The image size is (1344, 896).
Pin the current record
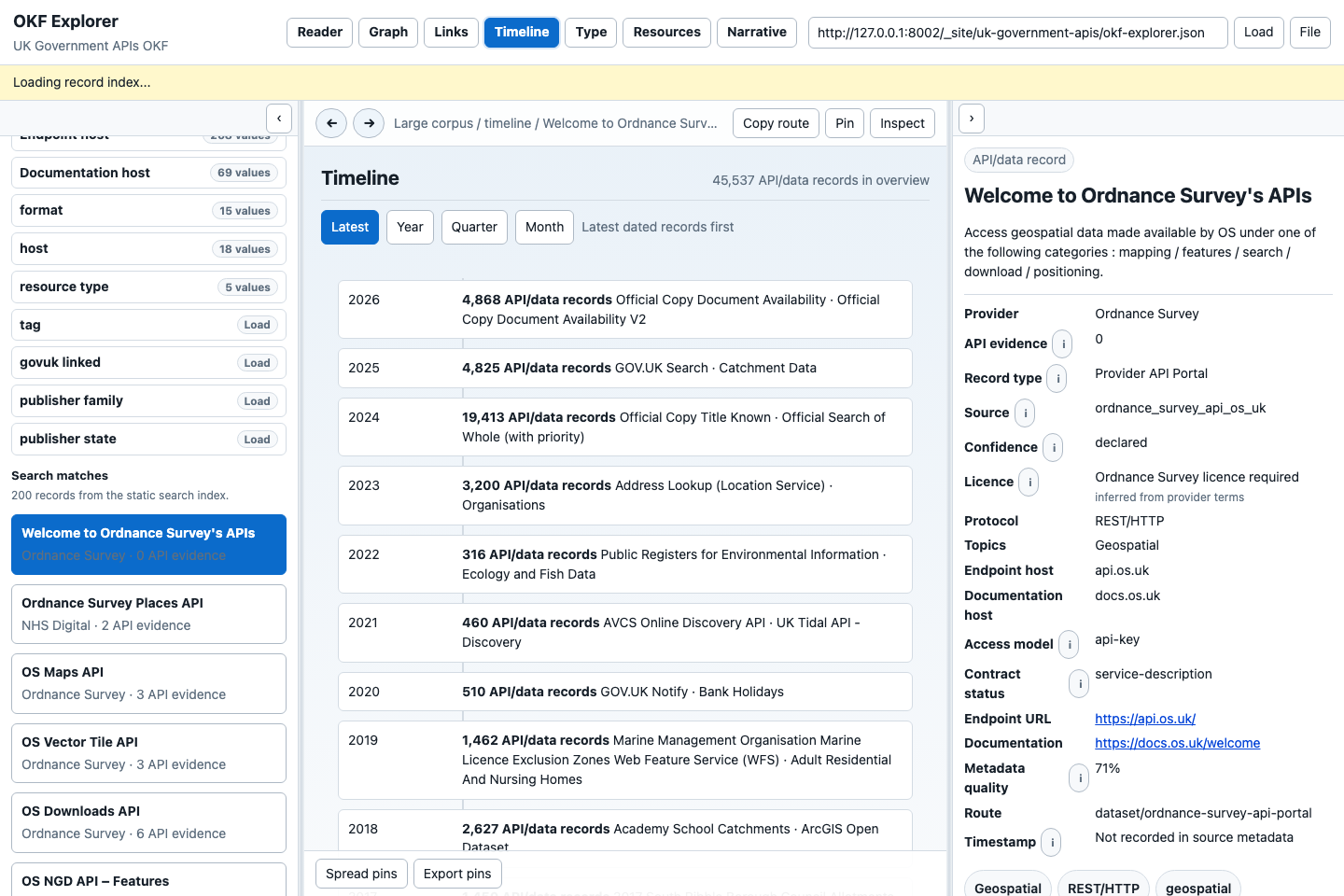845,123
